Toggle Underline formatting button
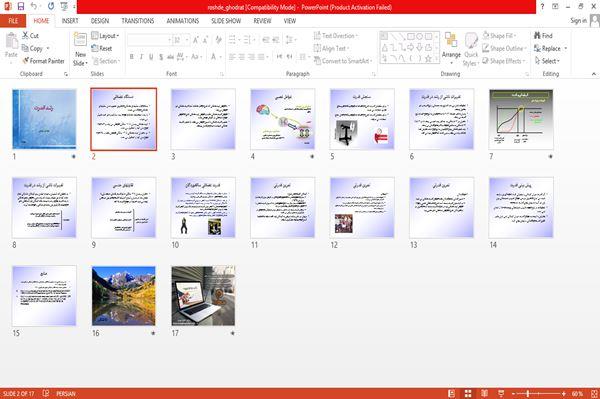600x399 pixels. pyautogui.click(x=151, y=57)
